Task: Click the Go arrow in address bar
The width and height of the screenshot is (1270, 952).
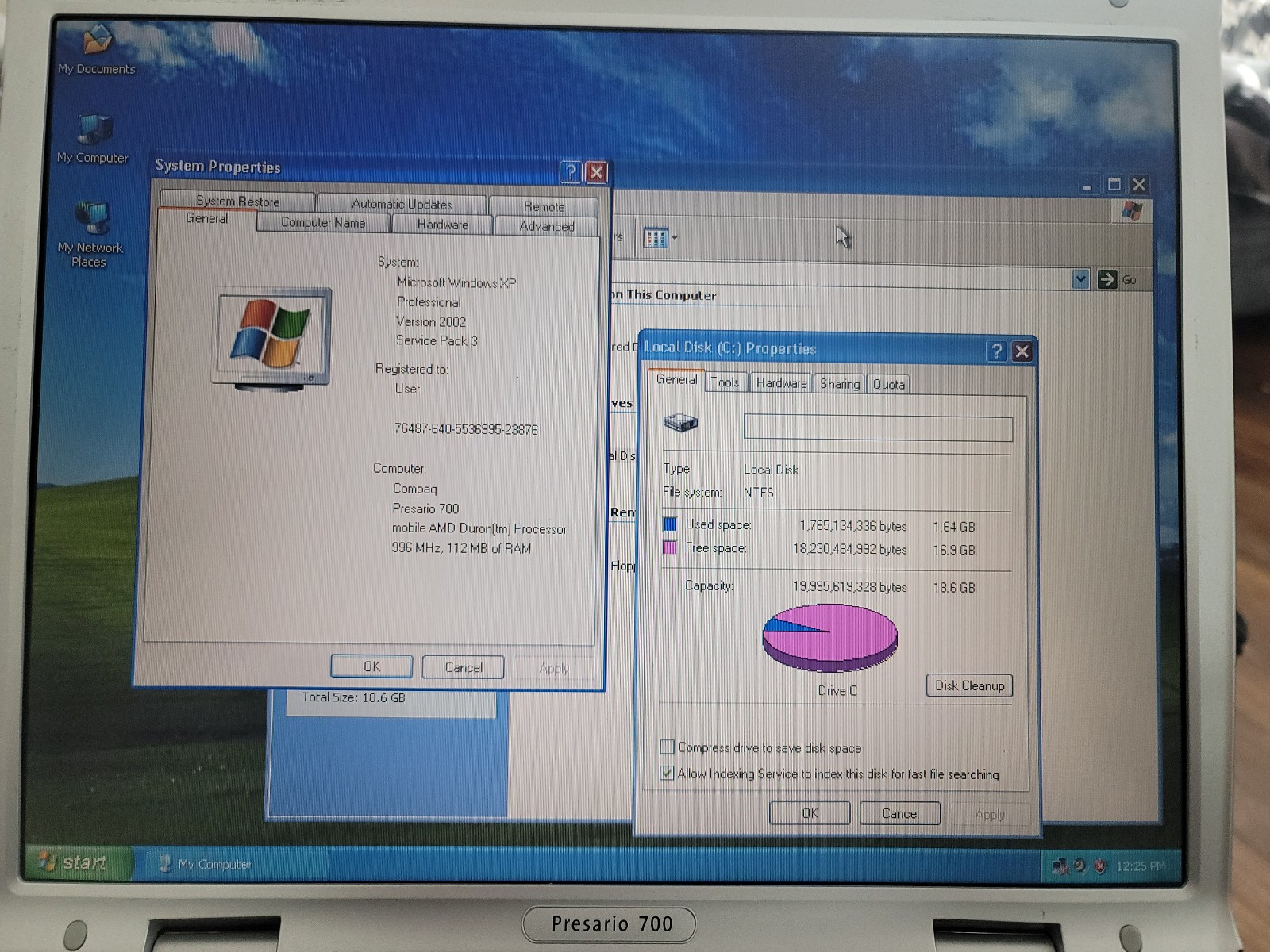Action: pos(1106,279)
